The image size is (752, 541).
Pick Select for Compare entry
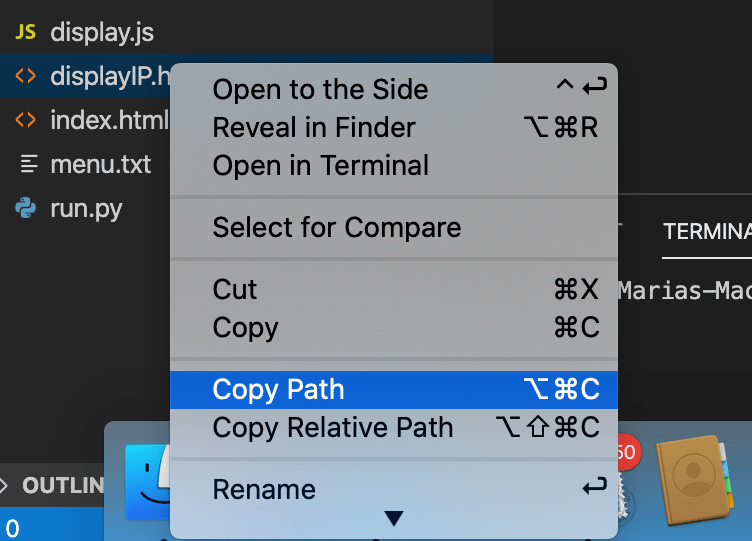(337, 228)
